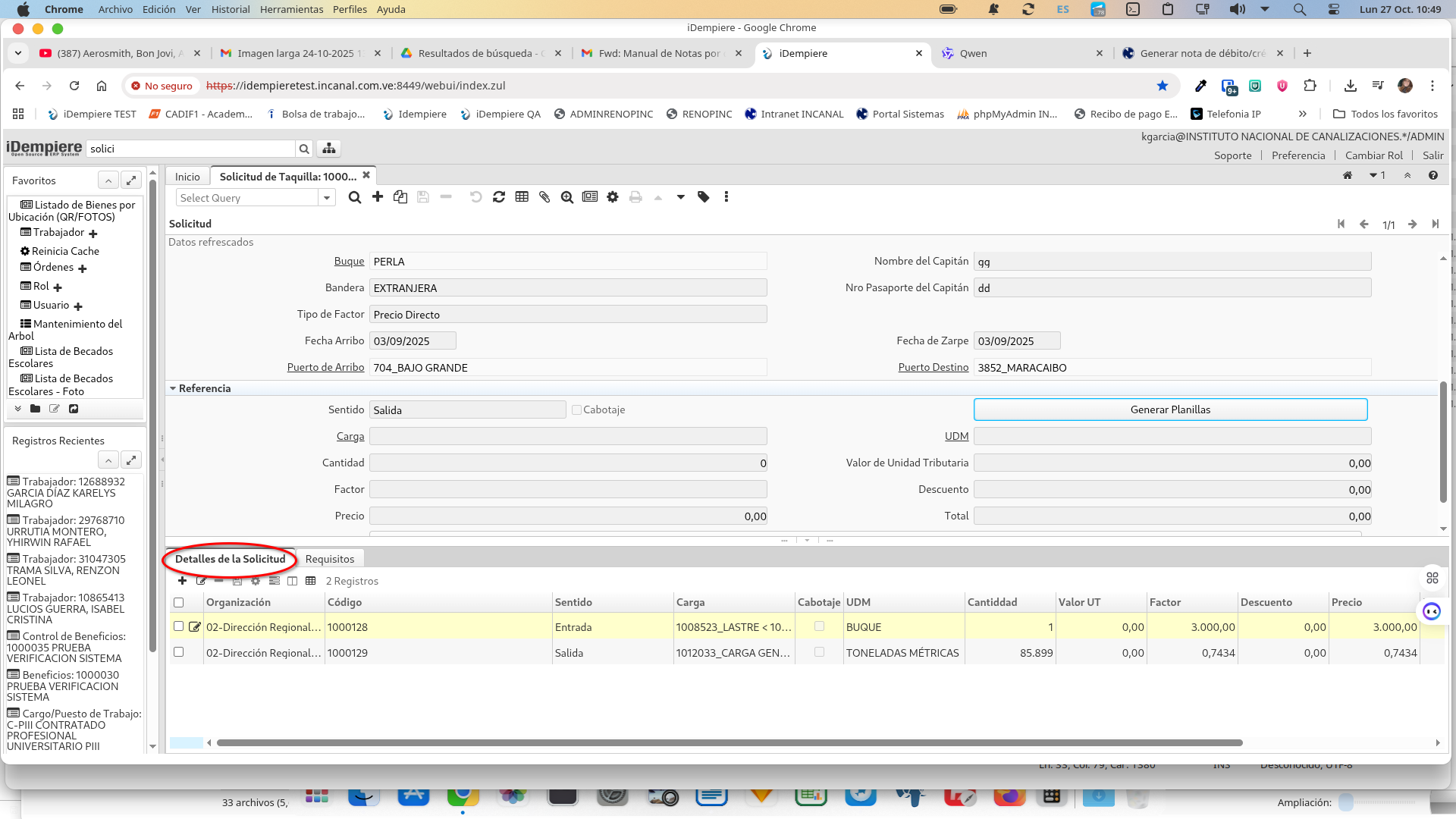This screenshot has width=1456, height=819.
Task: Collapse the Referencia section
Action: click(x=173, y=388)
